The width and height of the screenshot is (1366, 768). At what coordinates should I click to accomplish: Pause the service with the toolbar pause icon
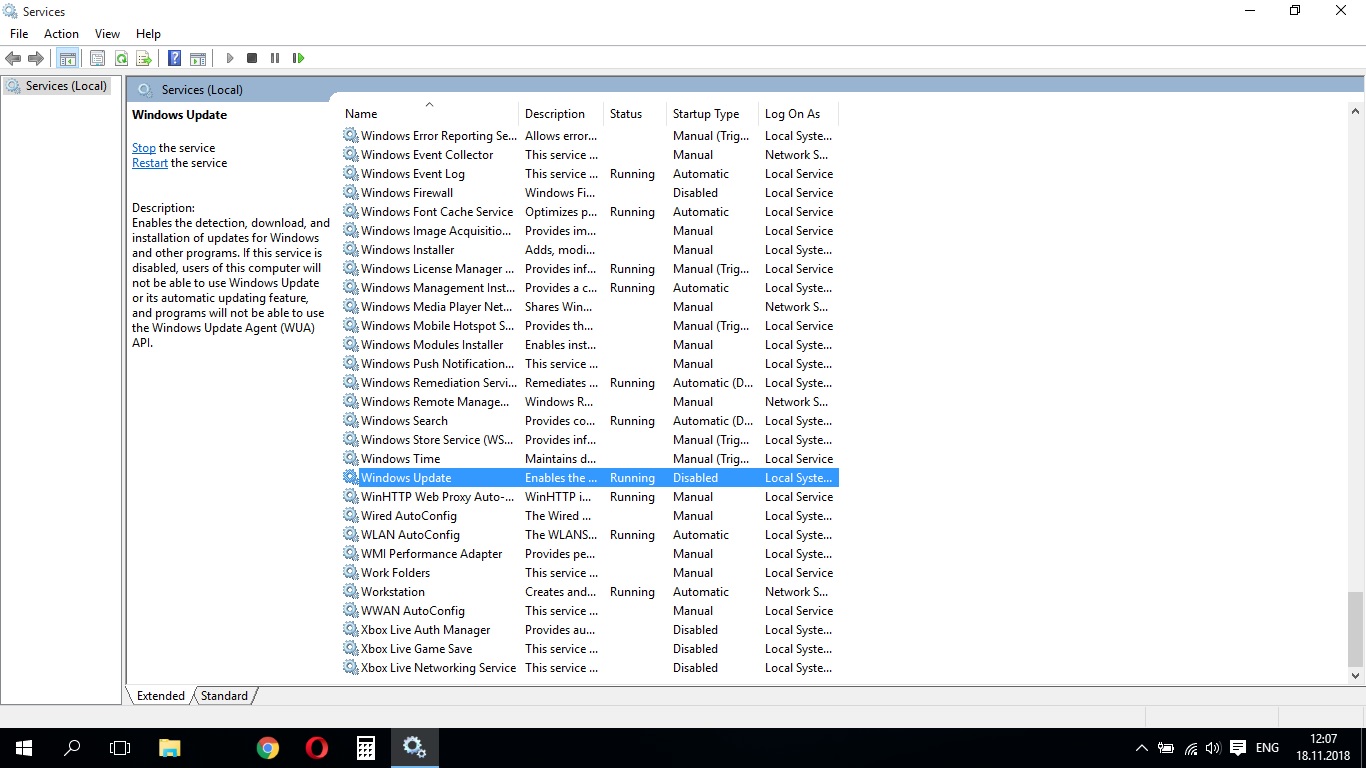(275, 58)
